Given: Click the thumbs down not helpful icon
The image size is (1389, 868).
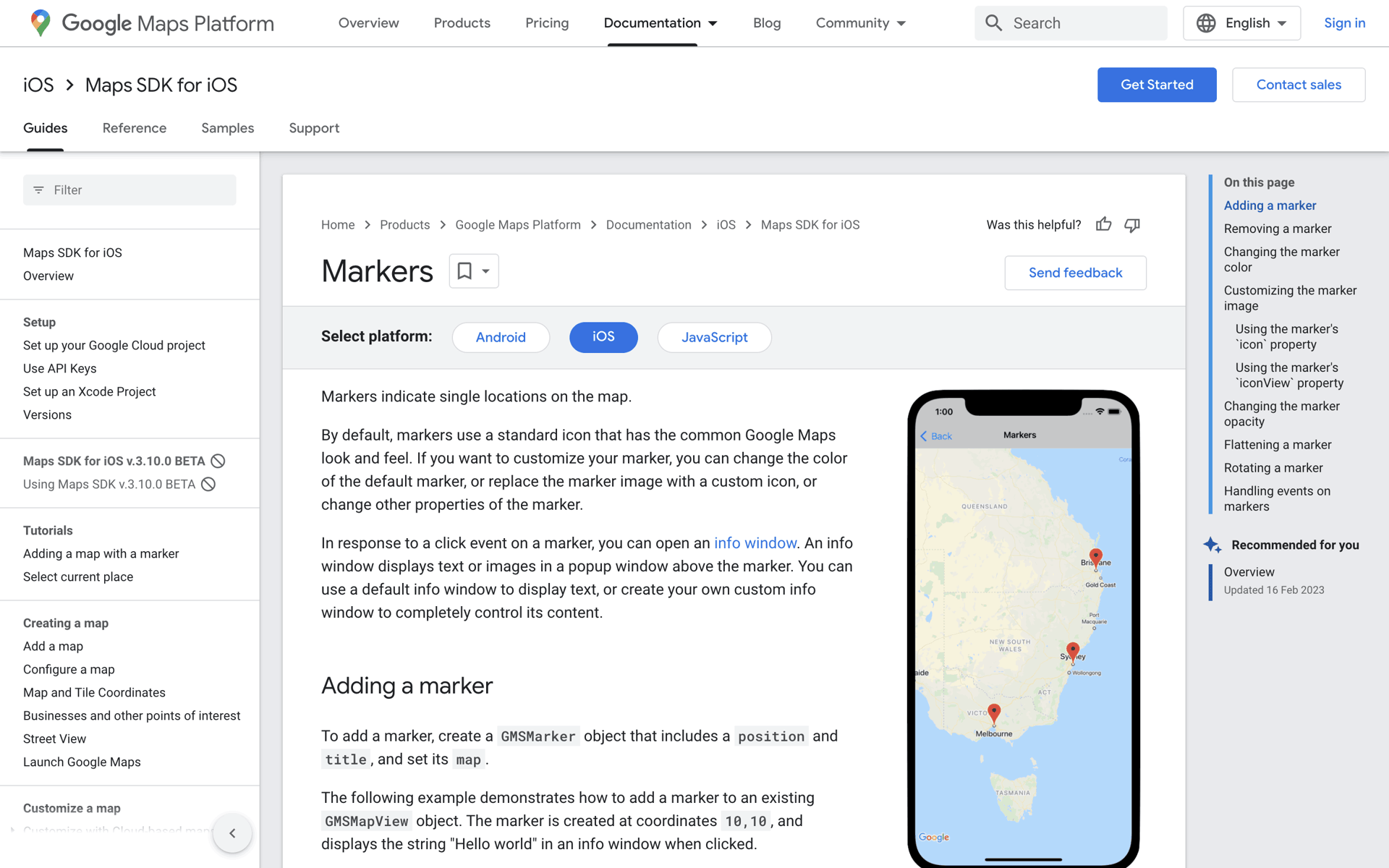Looking at the screenshot, I should click(x=1132, y=225).
